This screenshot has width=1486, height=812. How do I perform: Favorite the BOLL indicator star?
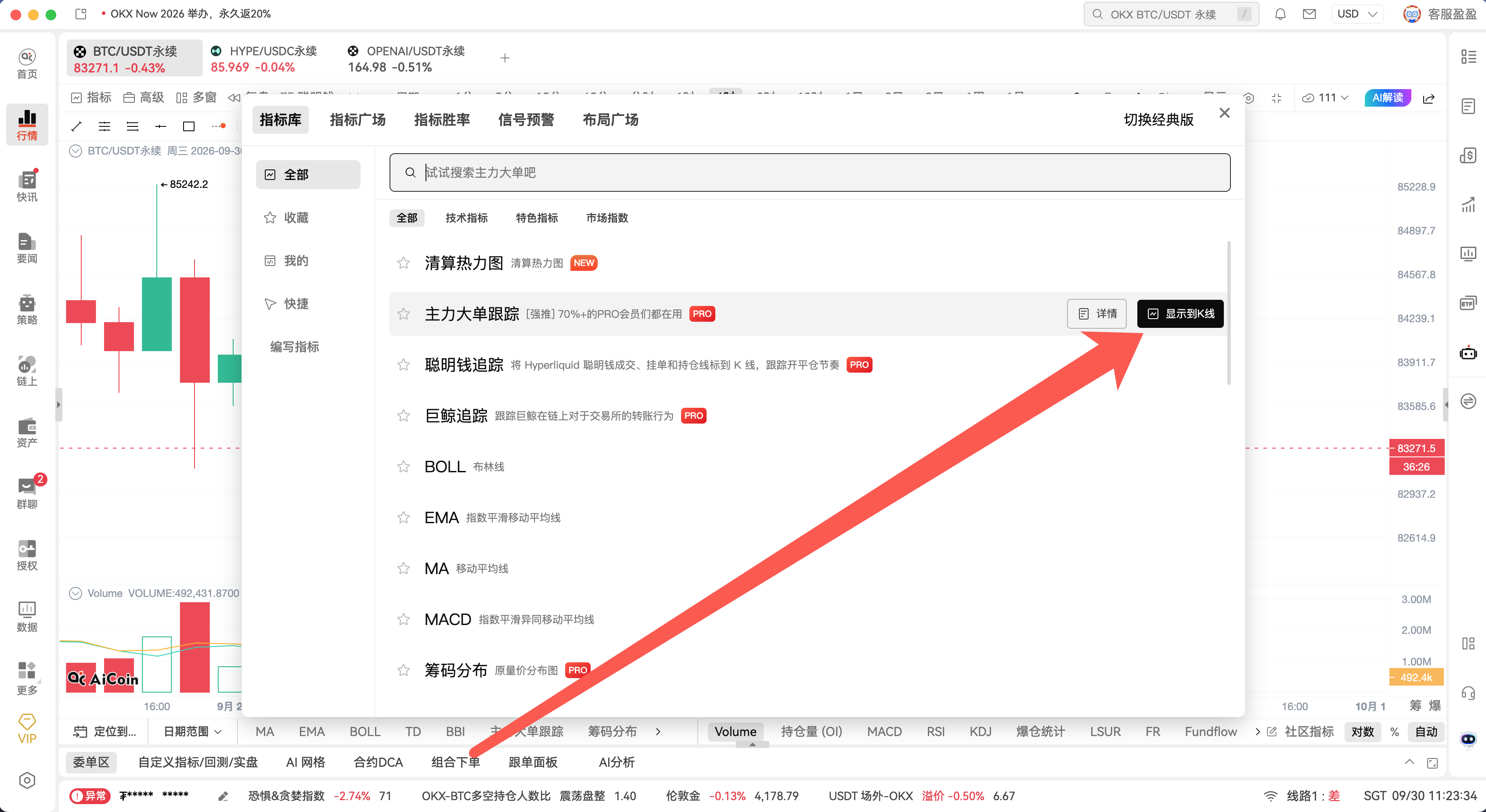point(403,467)
